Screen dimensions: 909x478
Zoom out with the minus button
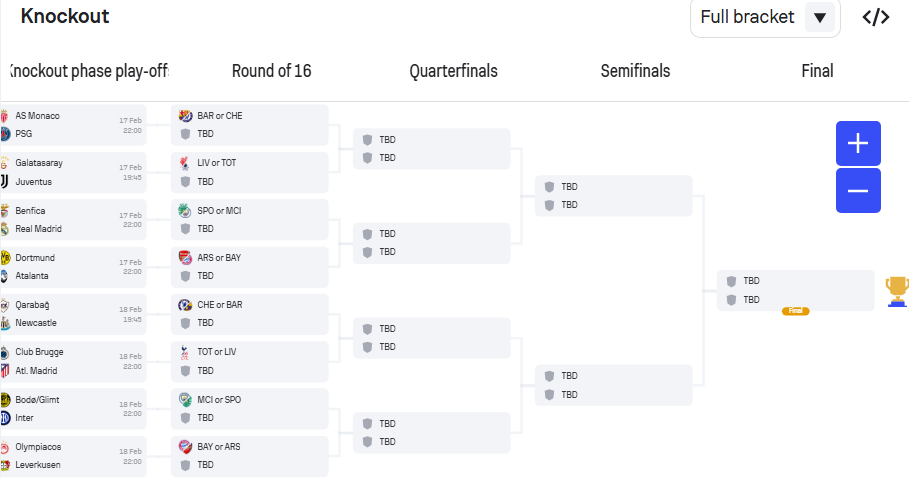pyautogui.click(x=858, y=191)
